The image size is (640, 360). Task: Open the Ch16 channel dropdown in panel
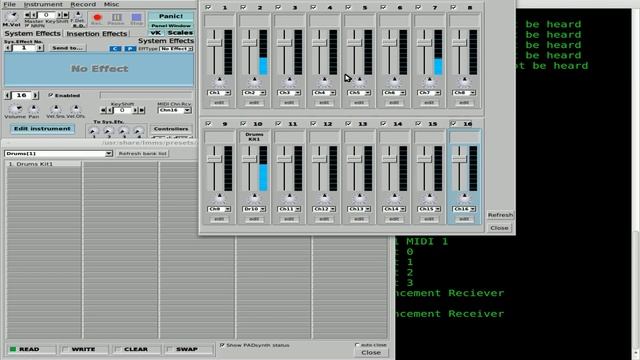[x=464, y=209]
